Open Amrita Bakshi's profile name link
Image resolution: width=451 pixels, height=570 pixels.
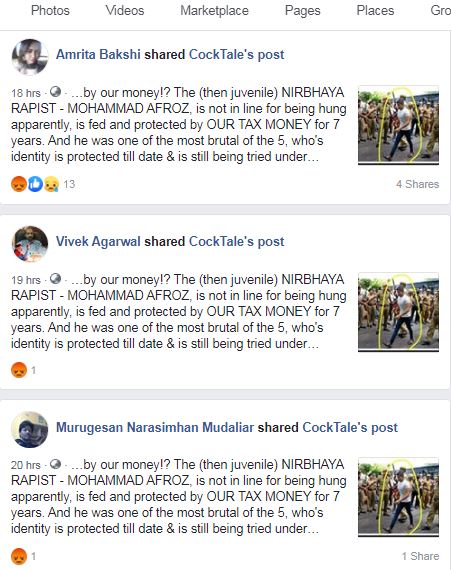[x=98, y=55]
